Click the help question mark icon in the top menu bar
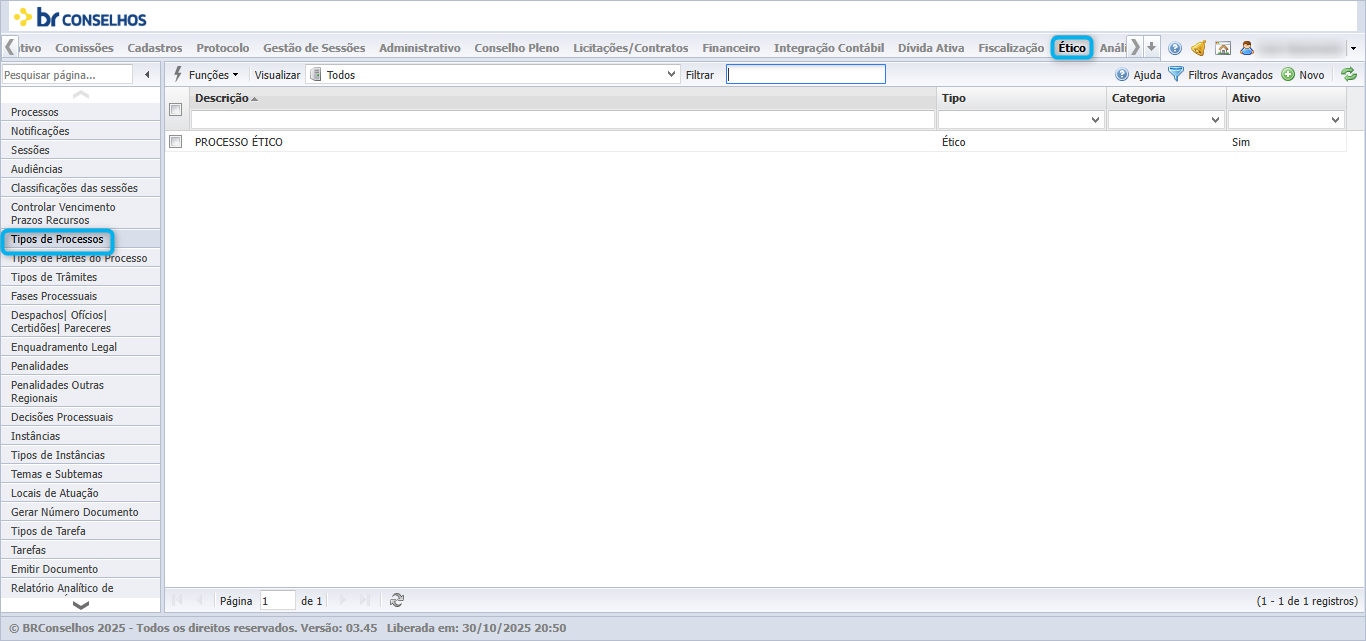Image resolution: width=1366 pixels, height=641 pixels. [x=1175, y=48]
